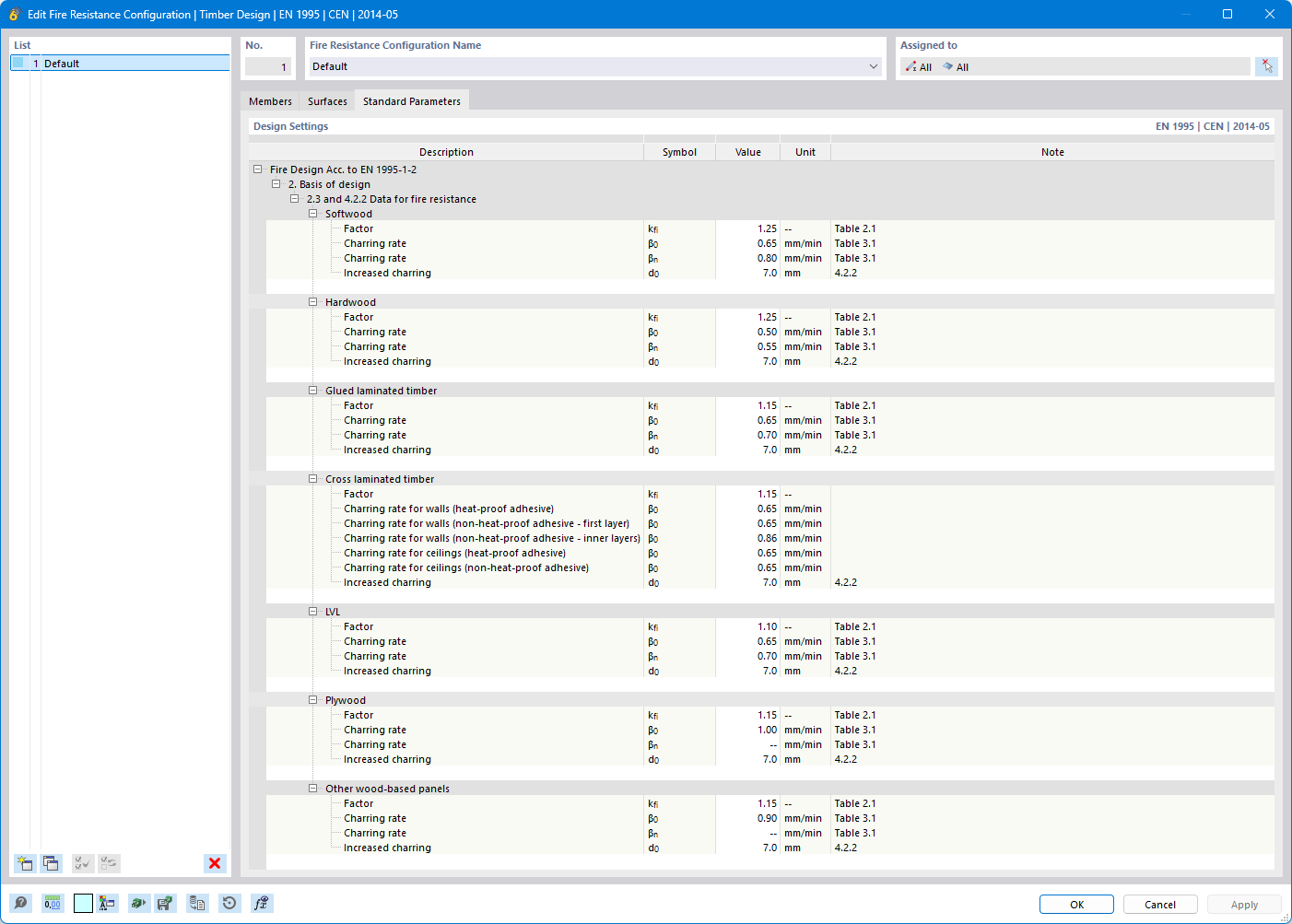The height and width of the screenshot is (924, 1292).
Task: Collapse the Softwood section
Action: 312,214
